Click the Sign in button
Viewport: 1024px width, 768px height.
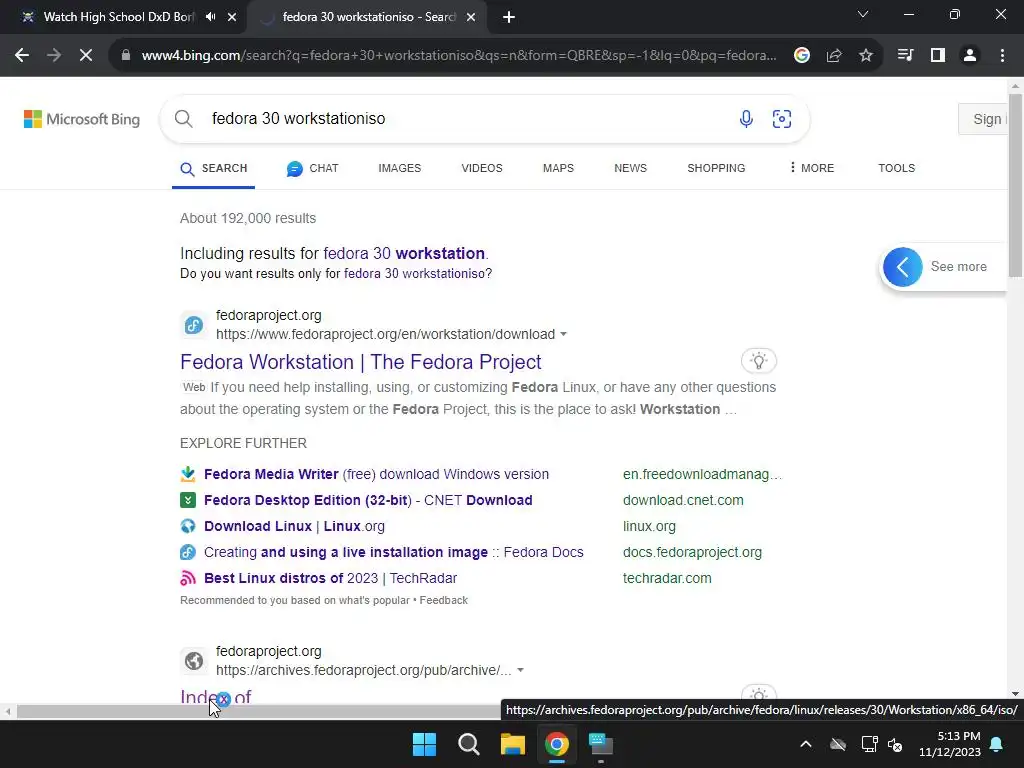pos(983,119)
